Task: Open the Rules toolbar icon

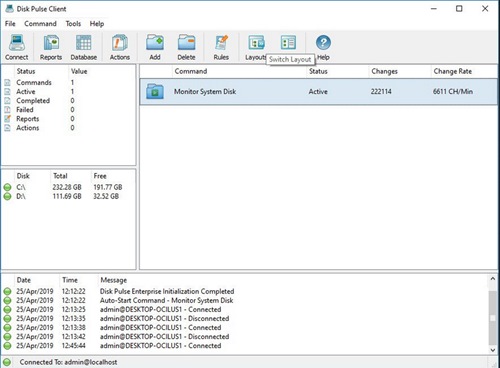Action: [221, 47]
